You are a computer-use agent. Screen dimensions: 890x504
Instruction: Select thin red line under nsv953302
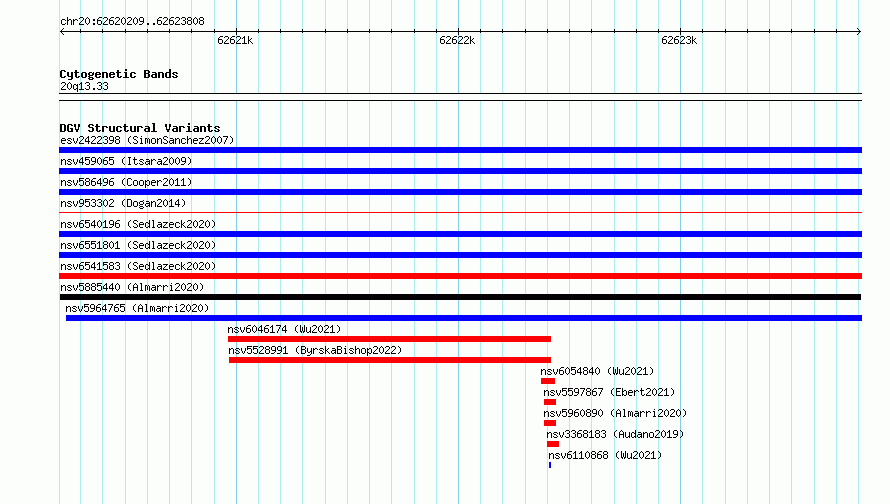pyautogui.click(x=460, y=213)
